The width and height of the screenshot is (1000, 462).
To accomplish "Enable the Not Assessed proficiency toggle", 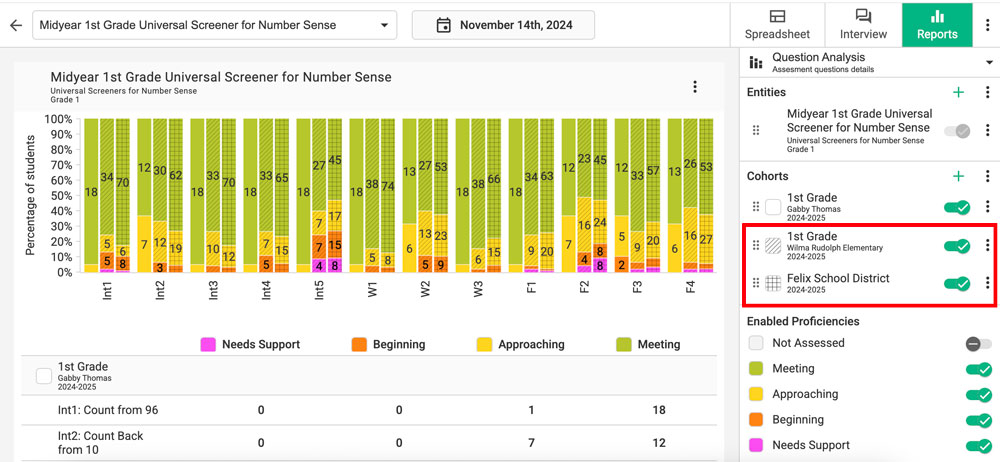I will [978, 344].
